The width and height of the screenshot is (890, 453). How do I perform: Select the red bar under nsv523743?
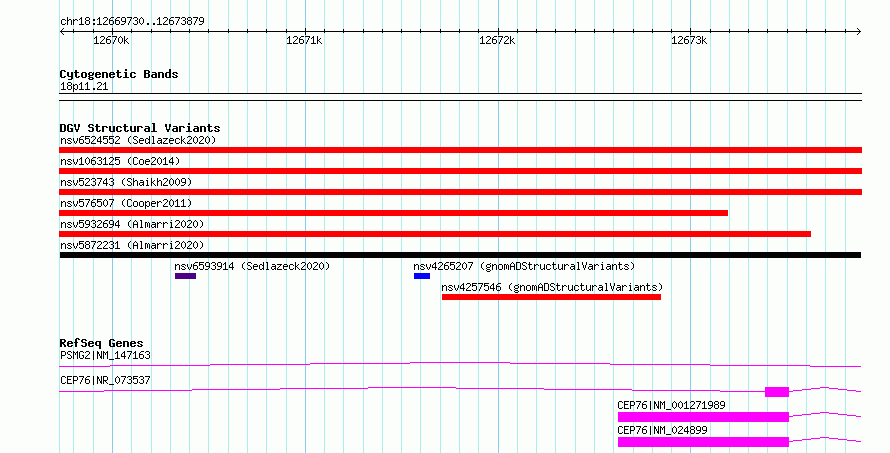(x=460, y=192)
